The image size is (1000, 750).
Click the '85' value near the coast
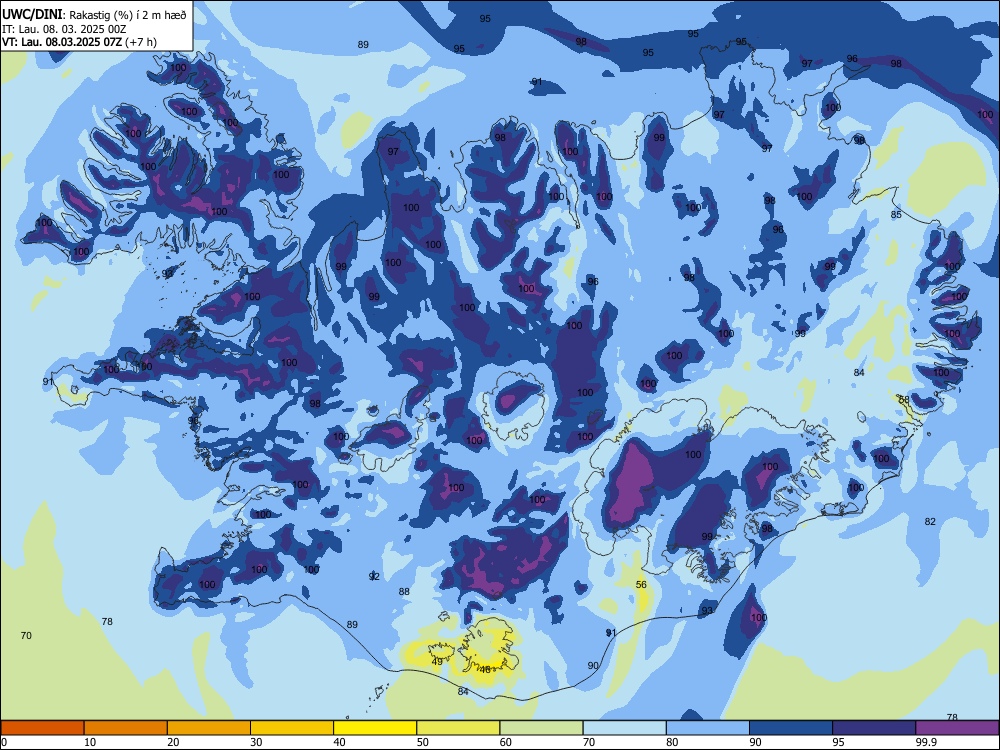(x=896, y=215)
